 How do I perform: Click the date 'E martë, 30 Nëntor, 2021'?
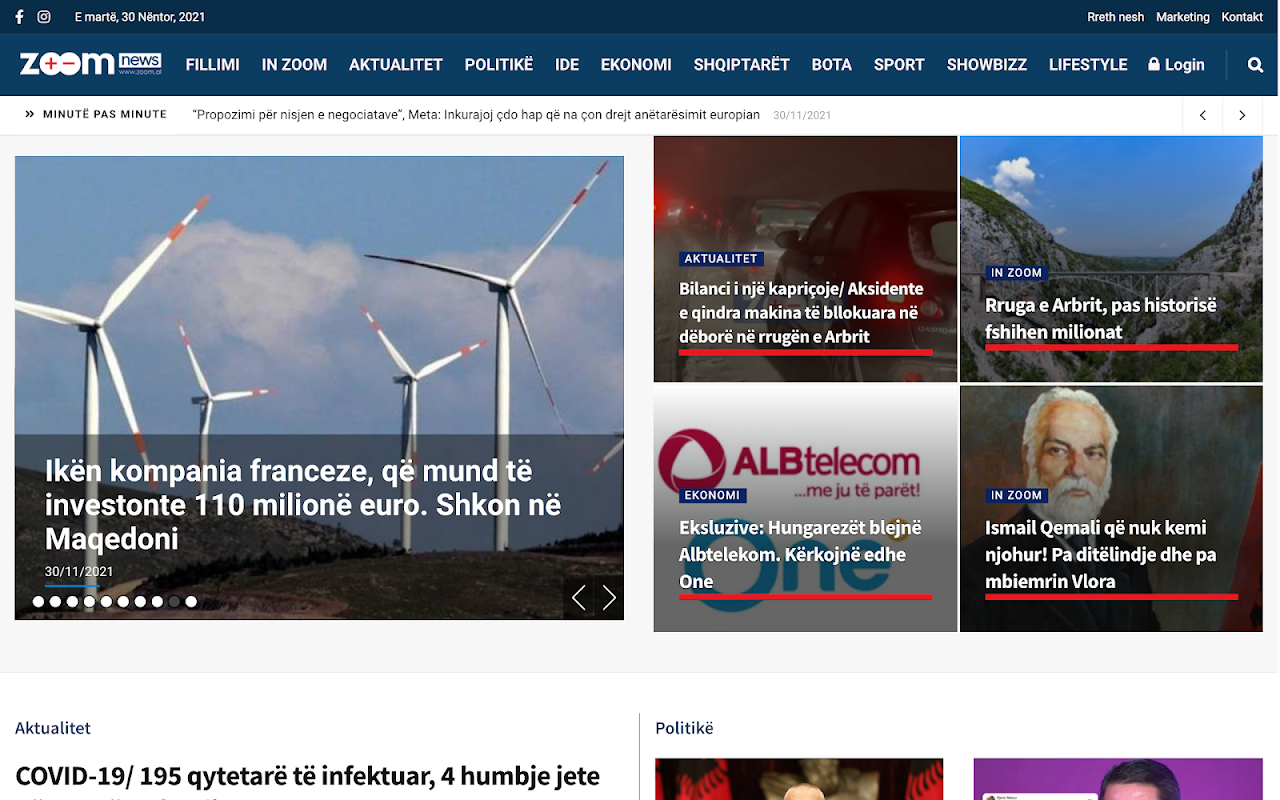(140, 17)
